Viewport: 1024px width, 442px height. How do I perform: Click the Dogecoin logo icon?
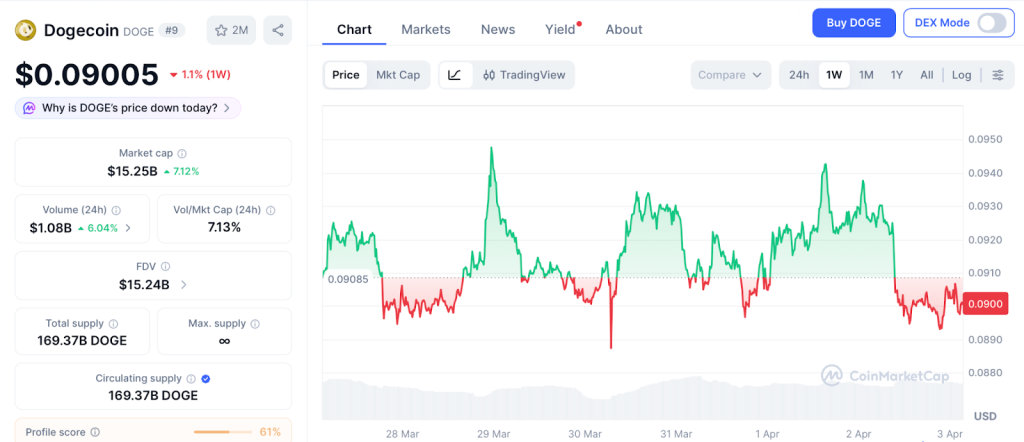tap(25, 30)
